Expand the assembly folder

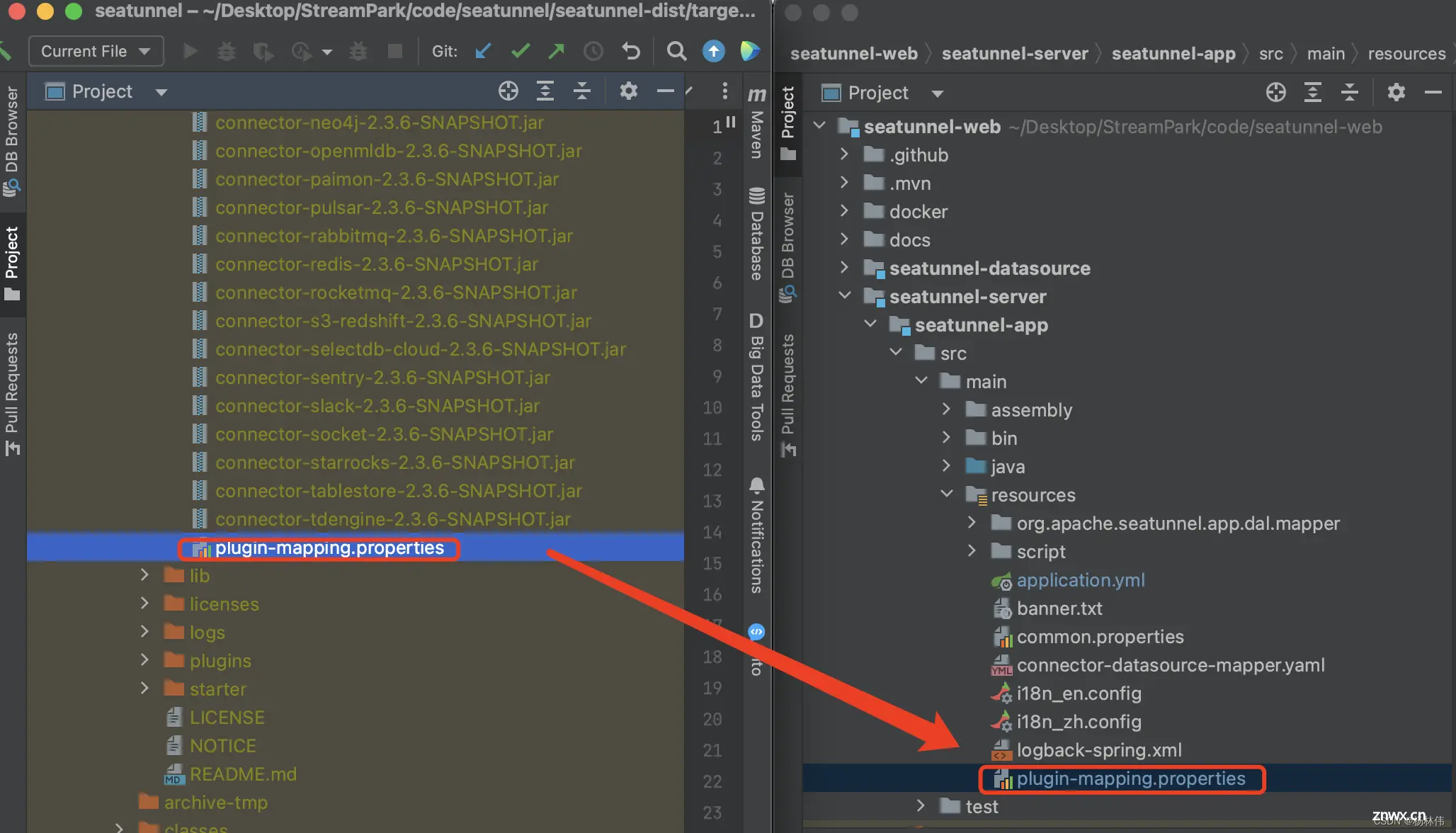tap(946, 409)
